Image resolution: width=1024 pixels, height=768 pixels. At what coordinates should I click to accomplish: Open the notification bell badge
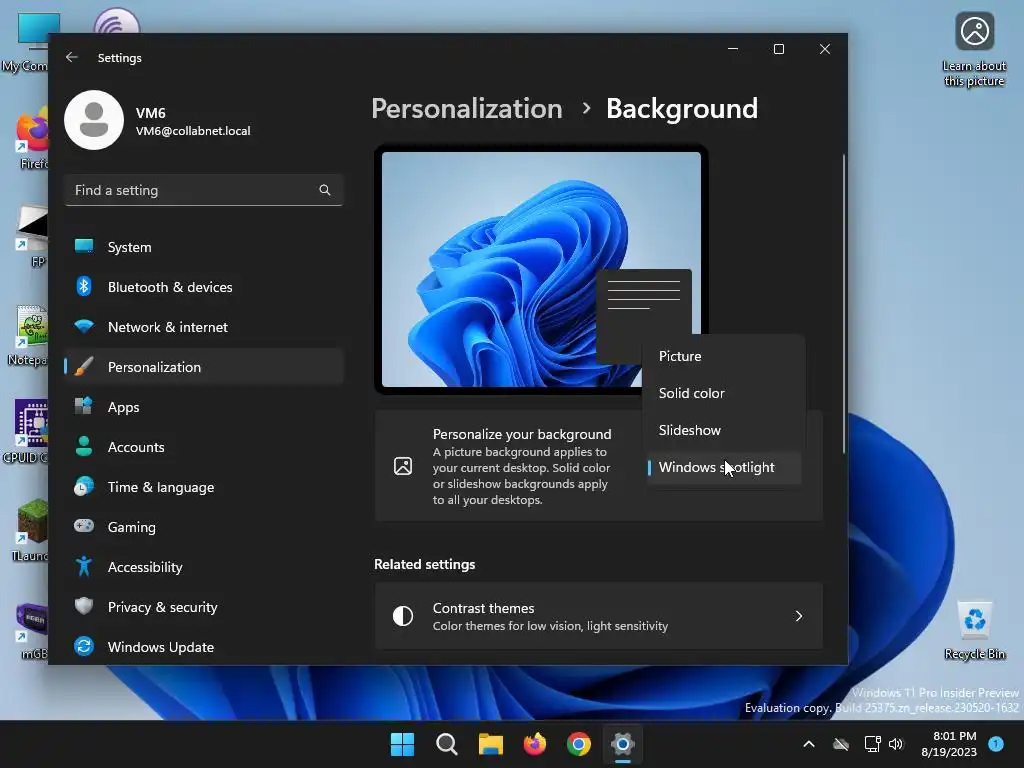pos(996,744)
